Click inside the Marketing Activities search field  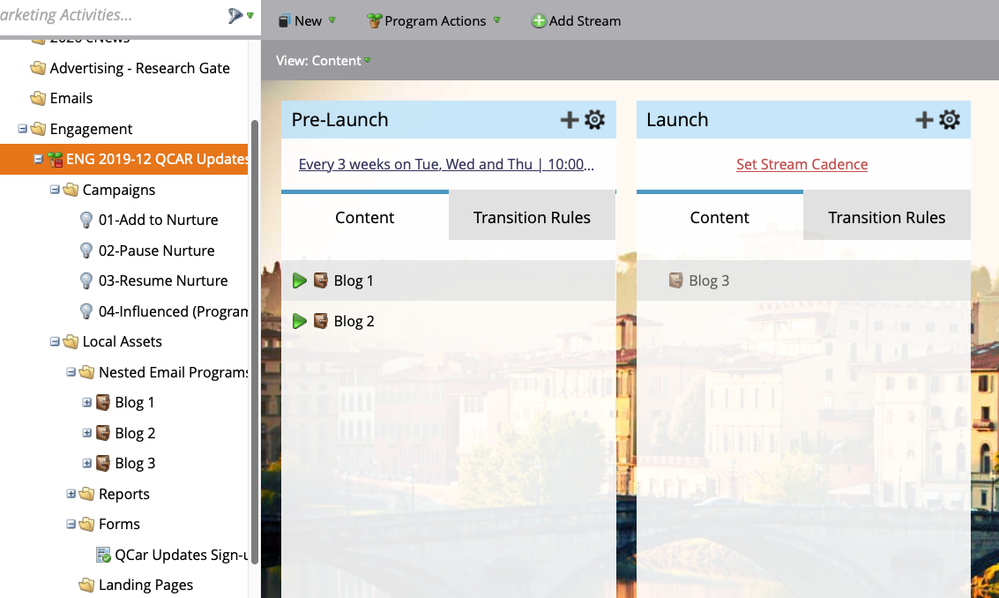pyautogui.click(x=111, y=15)
